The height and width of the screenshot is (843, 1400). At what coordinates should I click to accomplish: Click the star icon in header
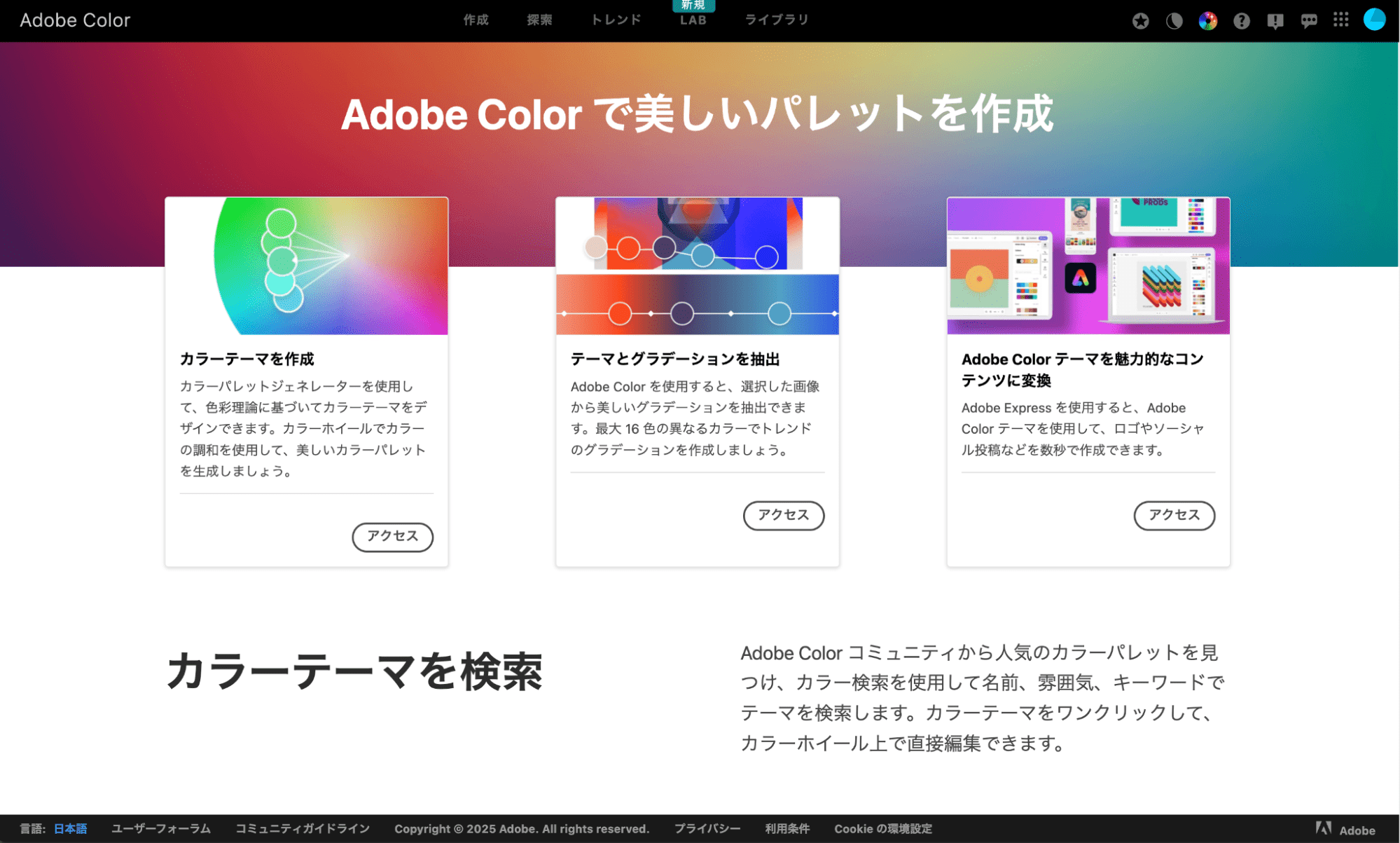(x=1140, y=21)
